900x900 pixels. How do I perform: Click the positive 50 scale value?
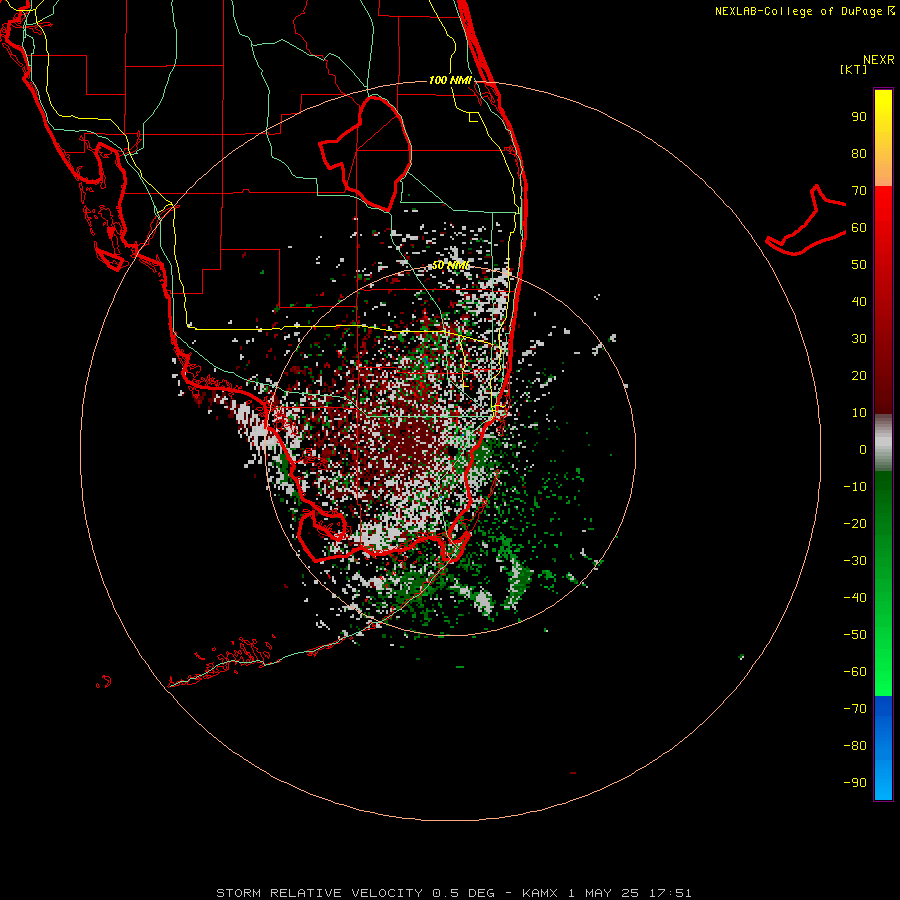pos(859,265)
